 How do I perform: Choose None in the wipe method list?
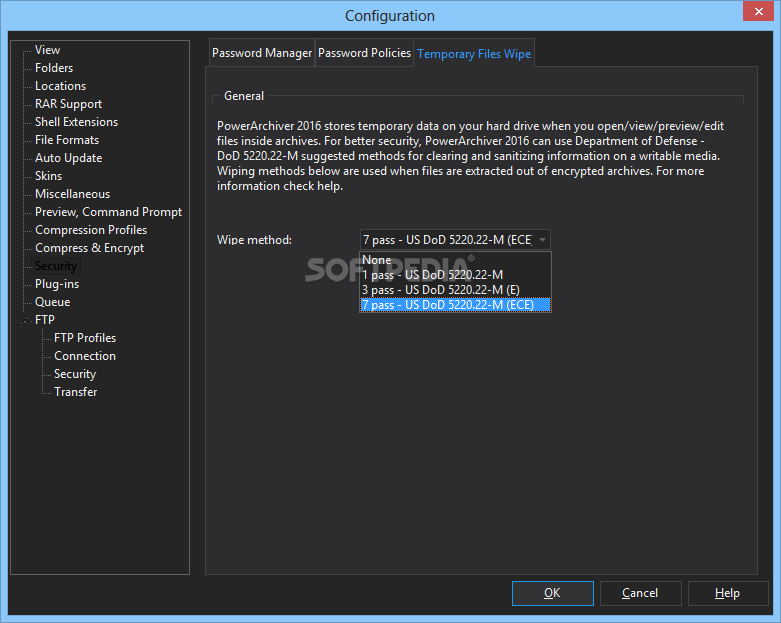click(x=455, y=259)
